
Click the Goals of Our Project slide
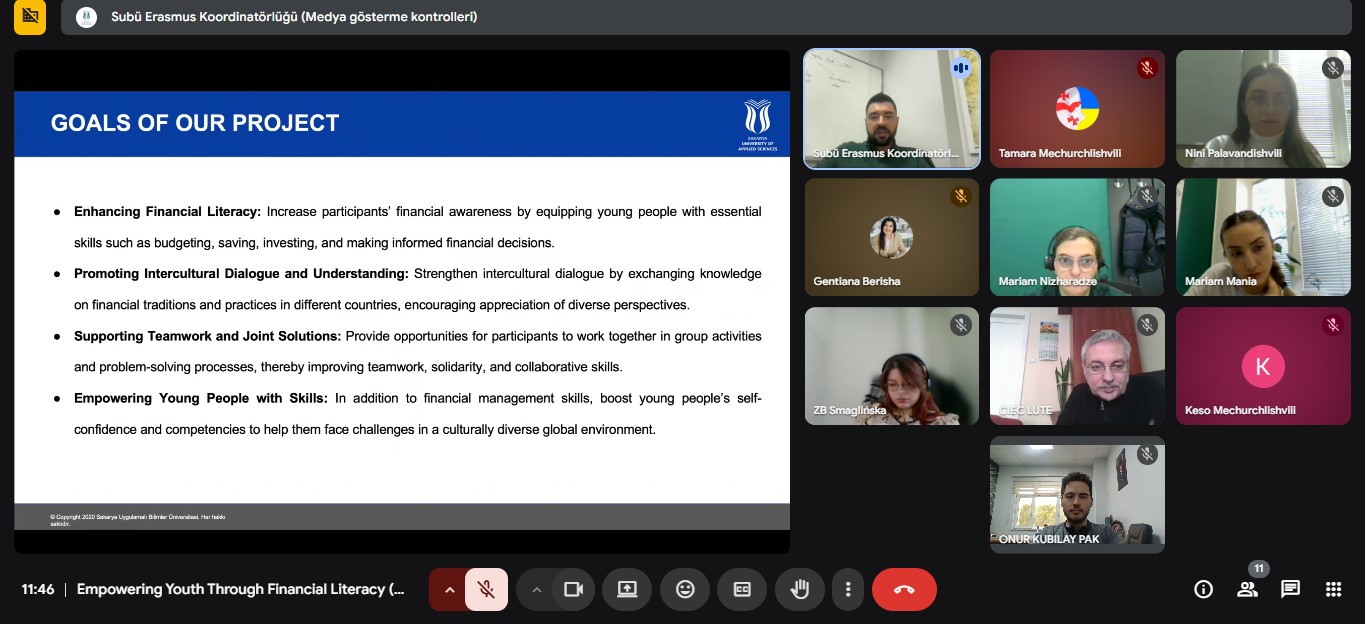pyautogui.click(x=402, y=310)
